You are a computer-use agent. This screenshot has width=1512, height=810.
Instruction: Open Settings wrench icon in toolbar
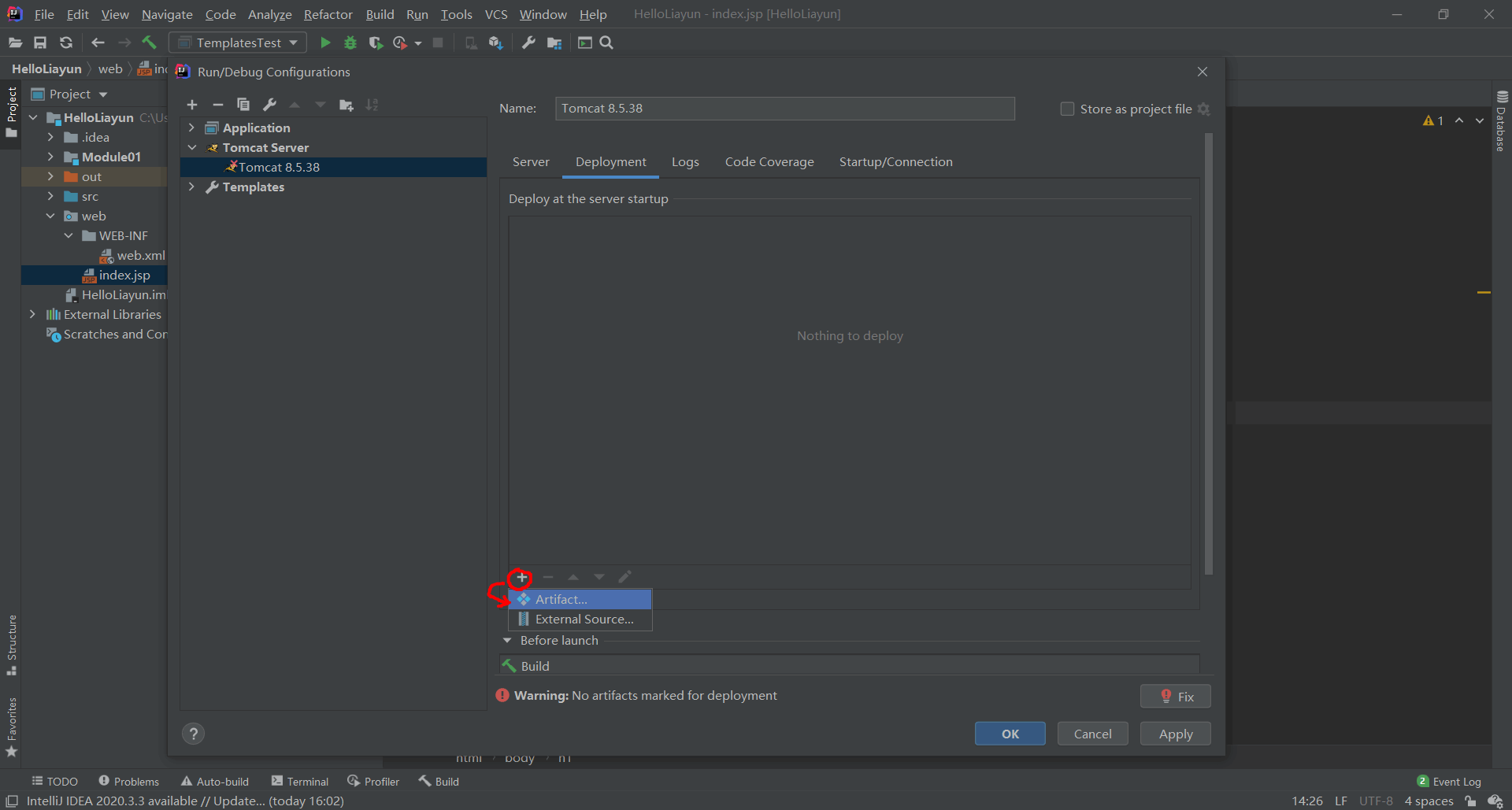click(x=528, y=43)
